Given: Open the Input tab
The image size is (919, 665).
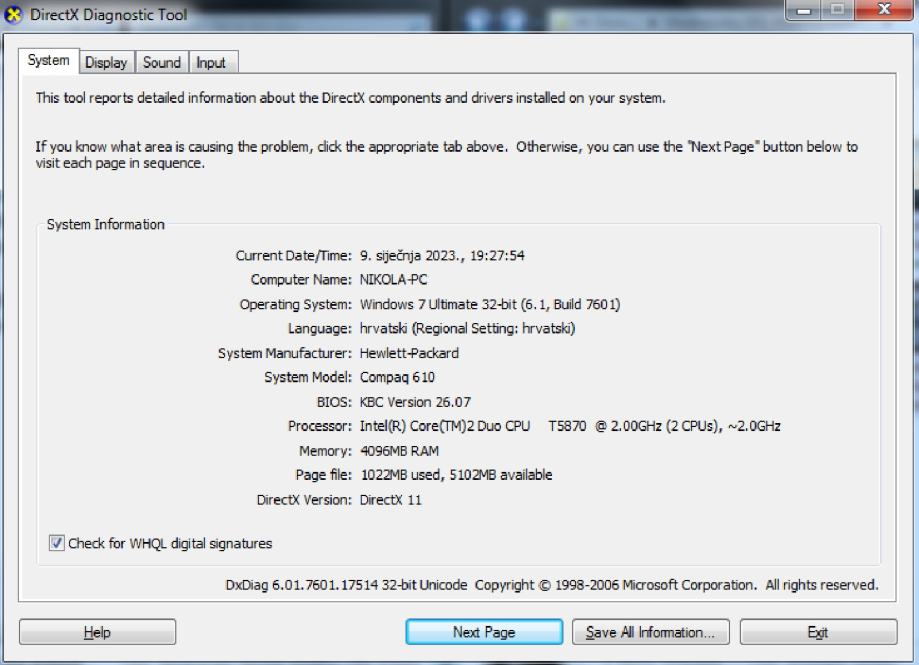Looking at the screenshot, I should [211, 62].
